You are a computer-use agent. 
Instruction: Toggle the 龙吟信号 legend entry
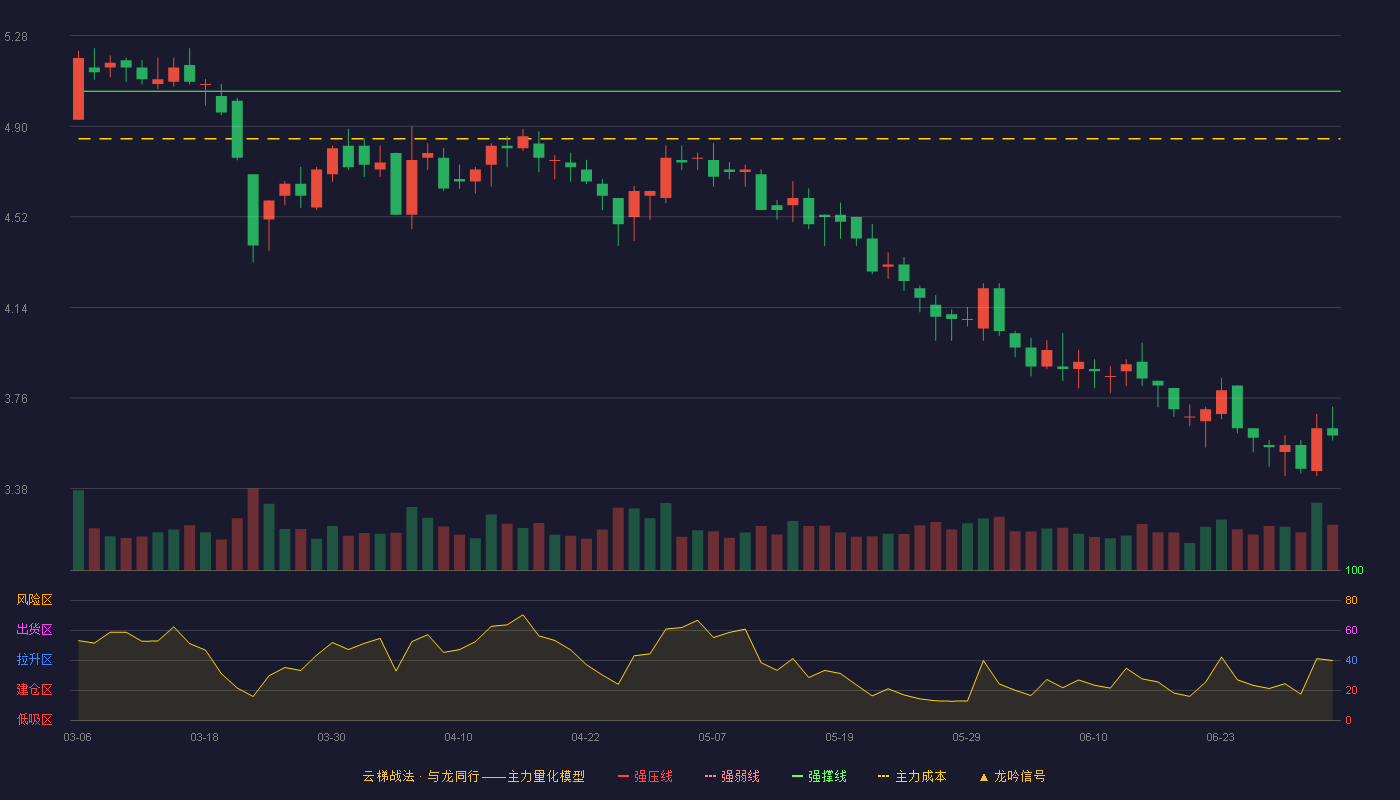pyautogui.click(x=1012, y=776)
